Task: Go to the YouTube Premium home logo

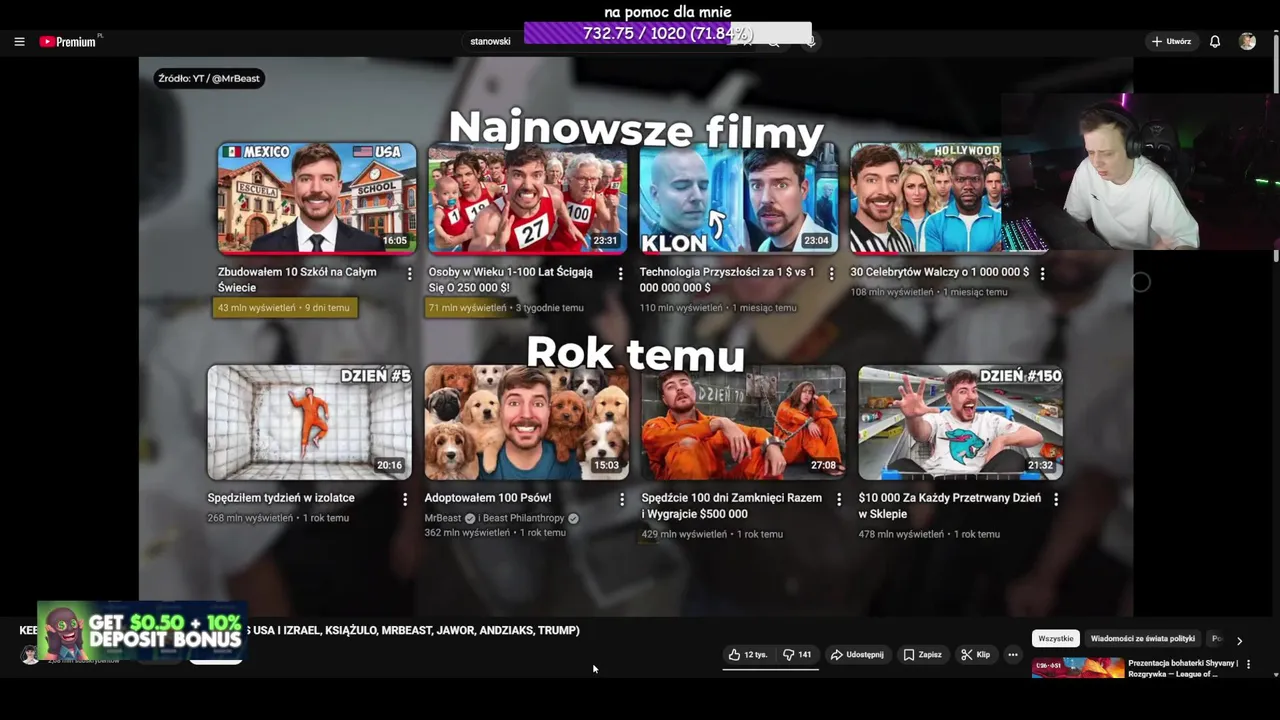Action: click(x=68, y=42)
